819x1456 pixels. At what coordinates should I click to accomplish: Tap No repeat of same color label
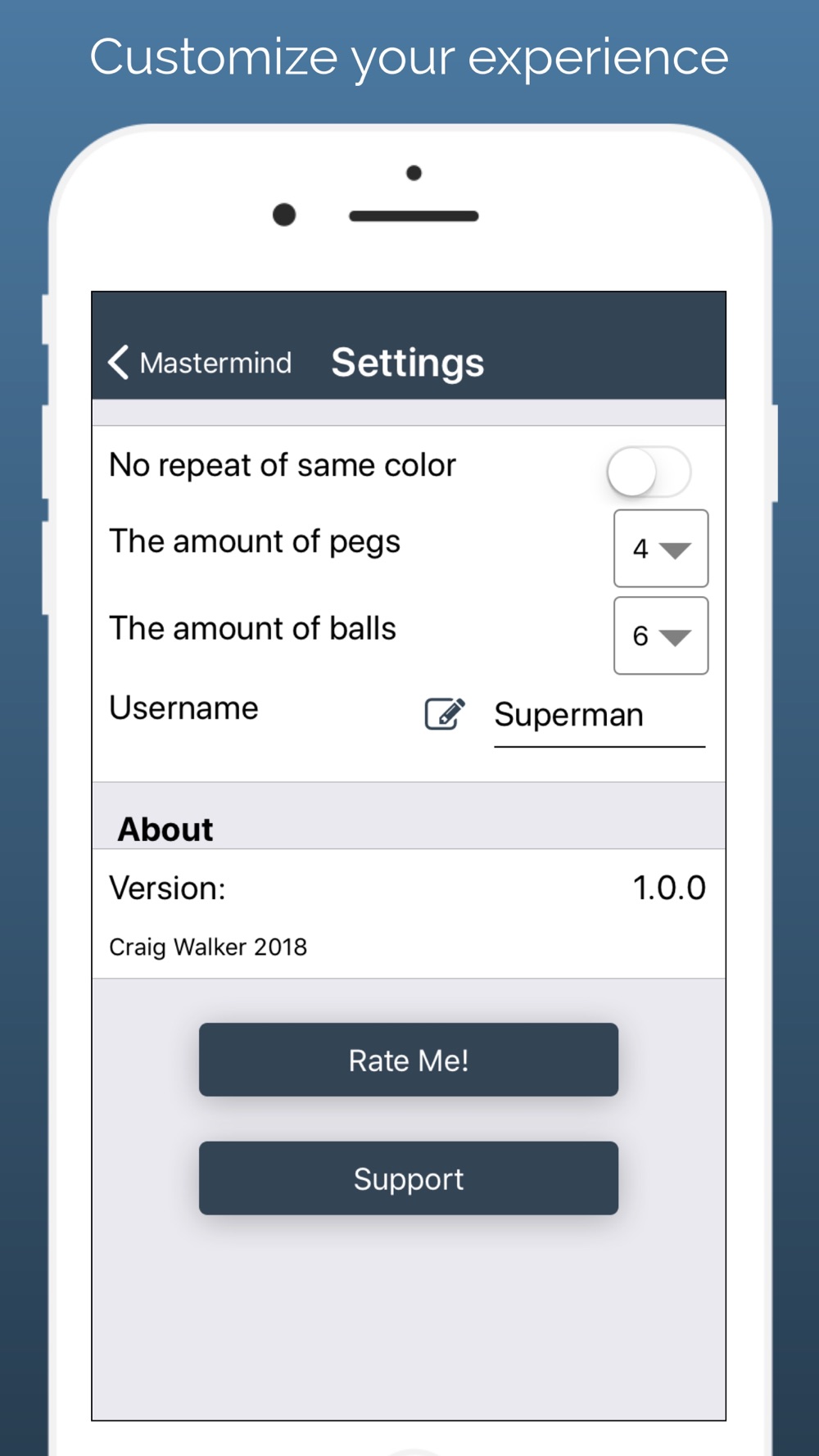point(283,466)
